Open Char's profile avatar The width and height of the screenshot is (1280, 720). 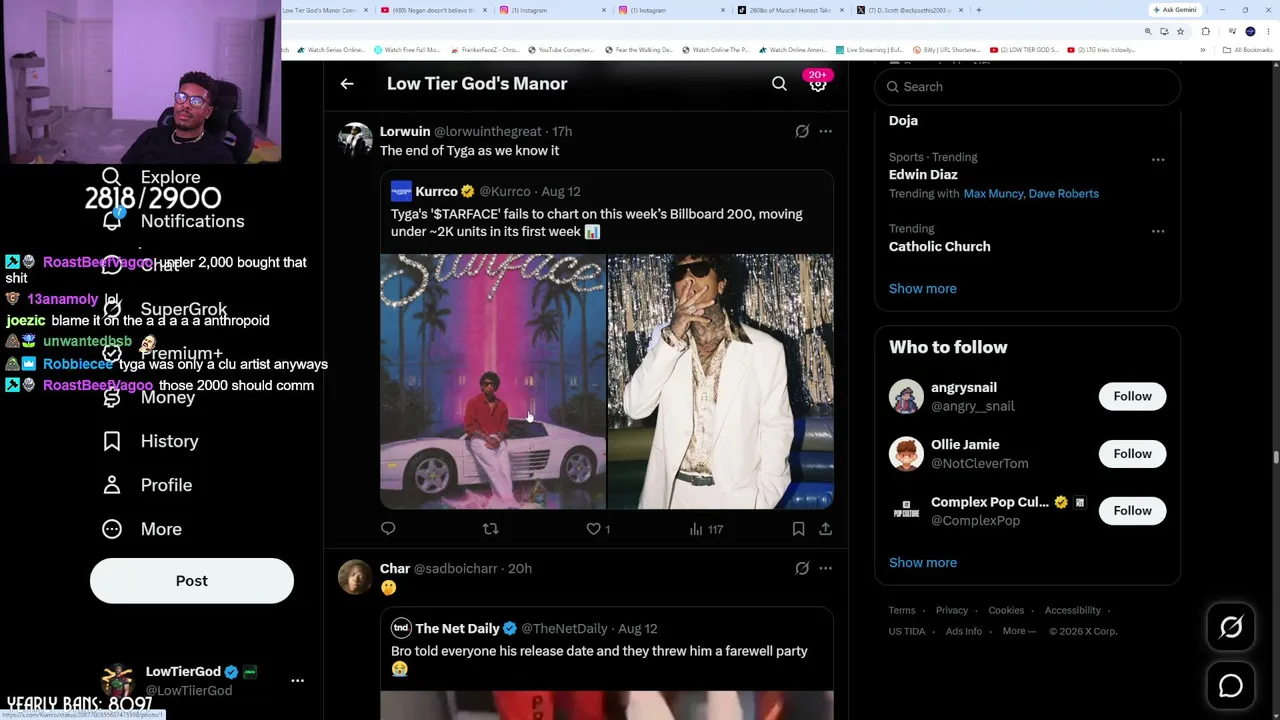click(355, 577)
